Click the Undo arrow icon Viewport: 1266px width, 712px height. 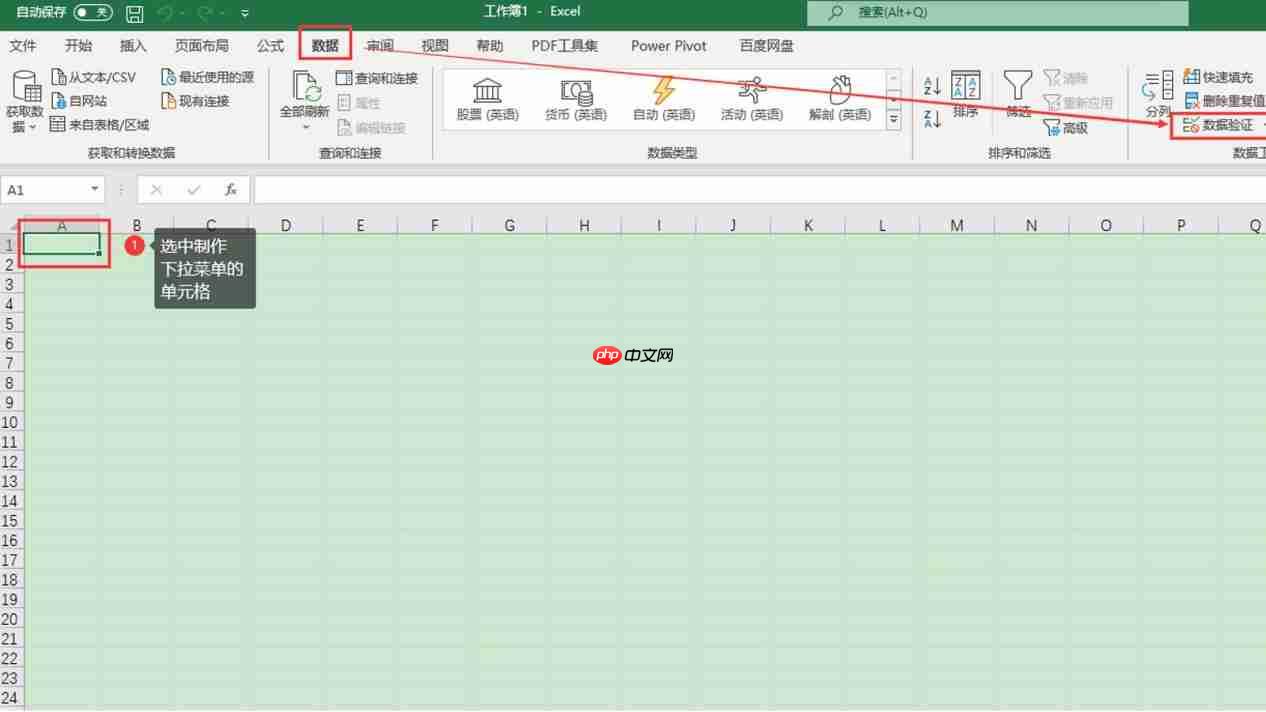point(165,13)
